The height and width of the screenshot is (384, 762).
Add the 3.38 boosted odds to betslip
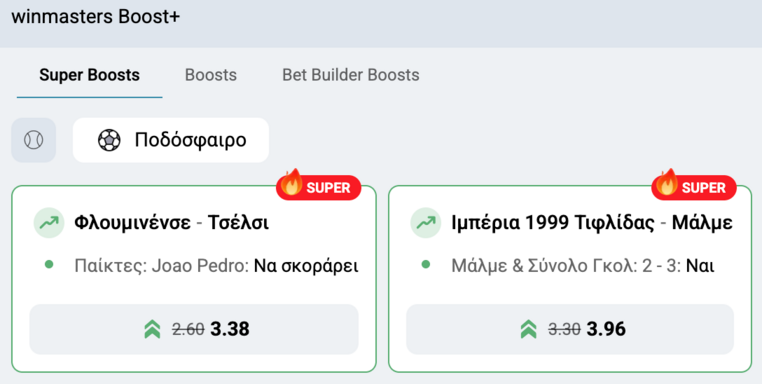[194, 330]
